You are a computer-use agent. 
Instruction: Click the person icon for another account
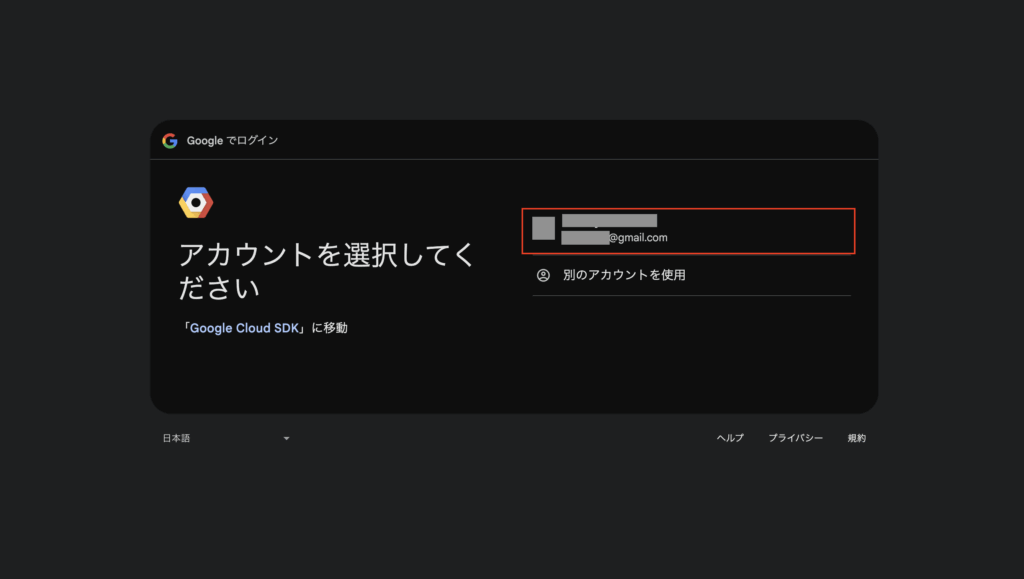(x=543, y=275)
